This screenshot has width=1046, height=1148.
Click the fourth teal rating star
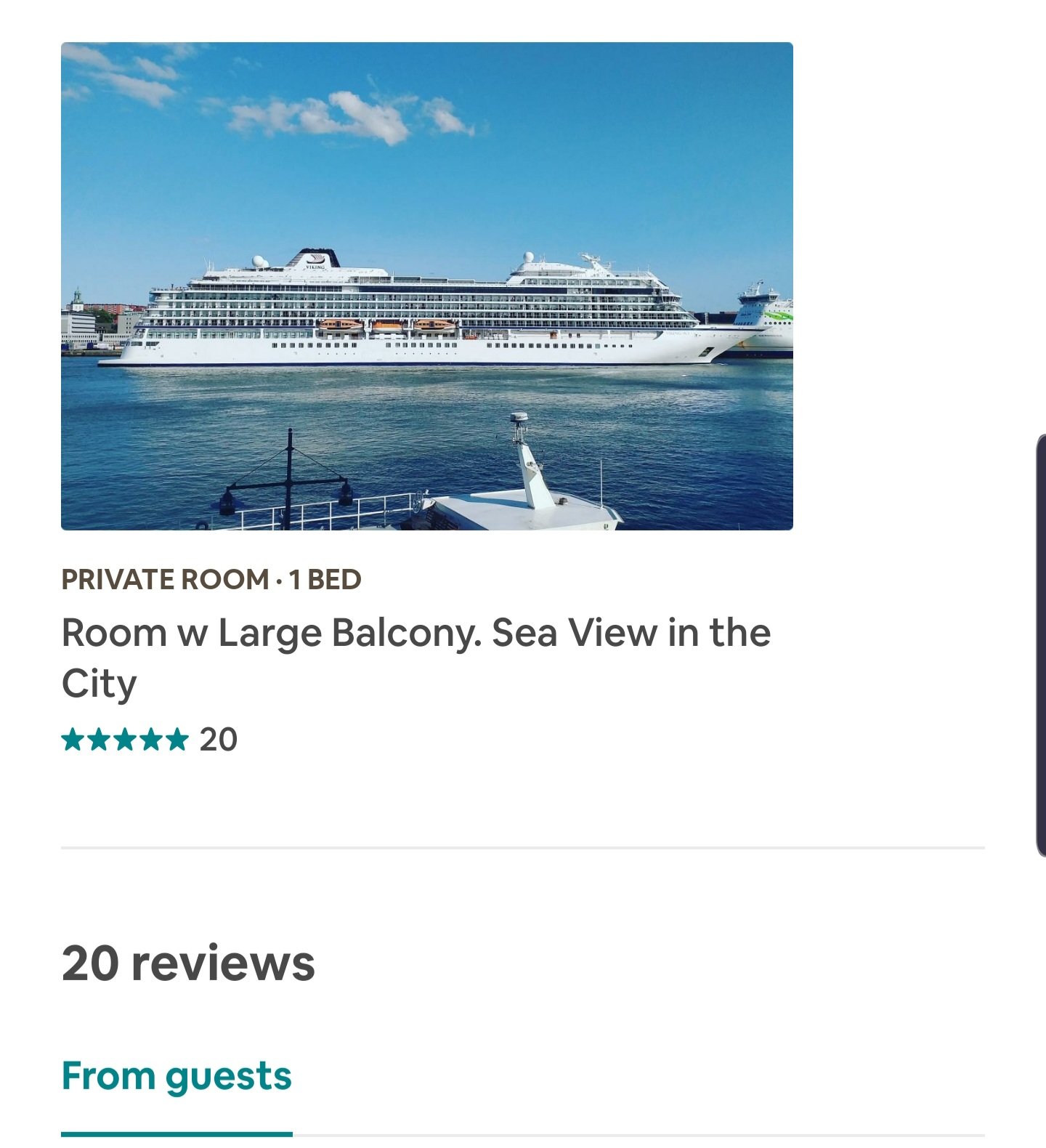click(150, 740)
